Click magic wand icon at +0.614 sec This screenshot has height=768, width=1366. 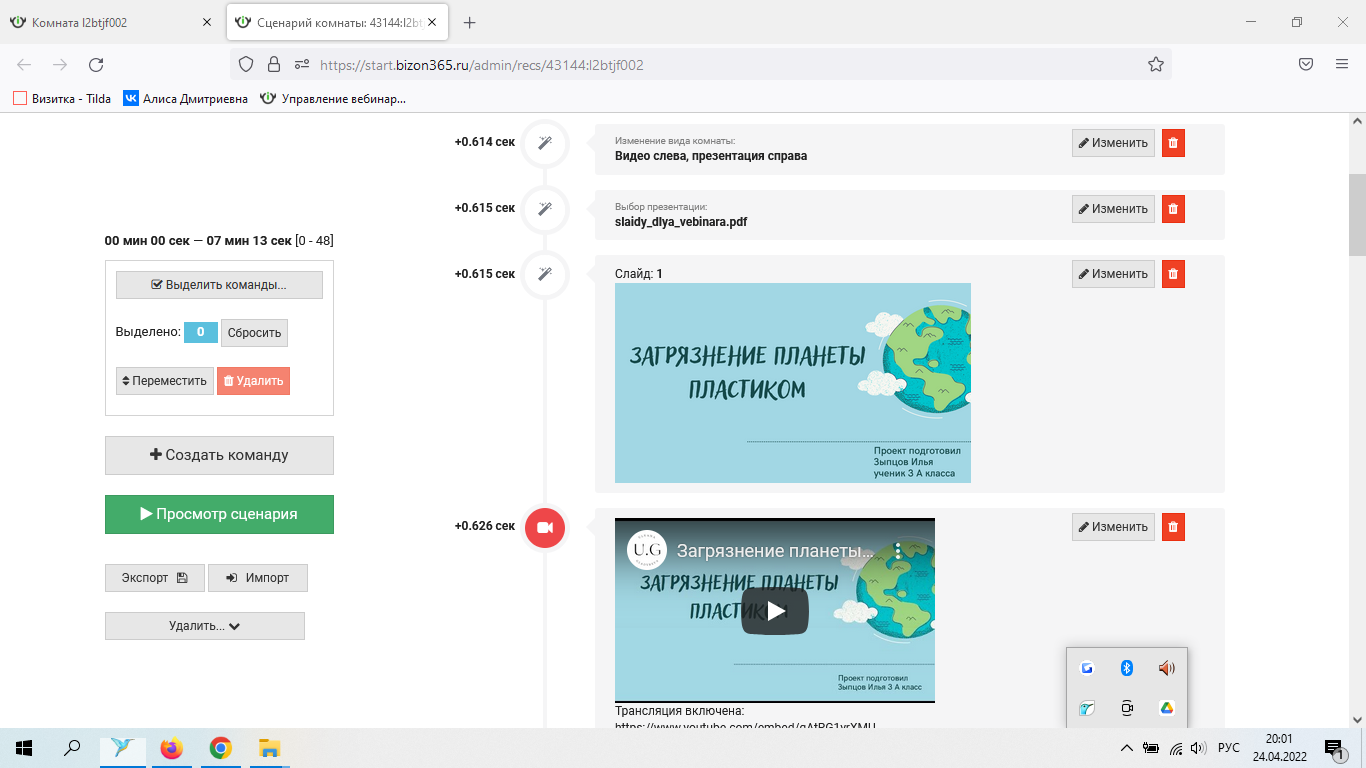545,143
